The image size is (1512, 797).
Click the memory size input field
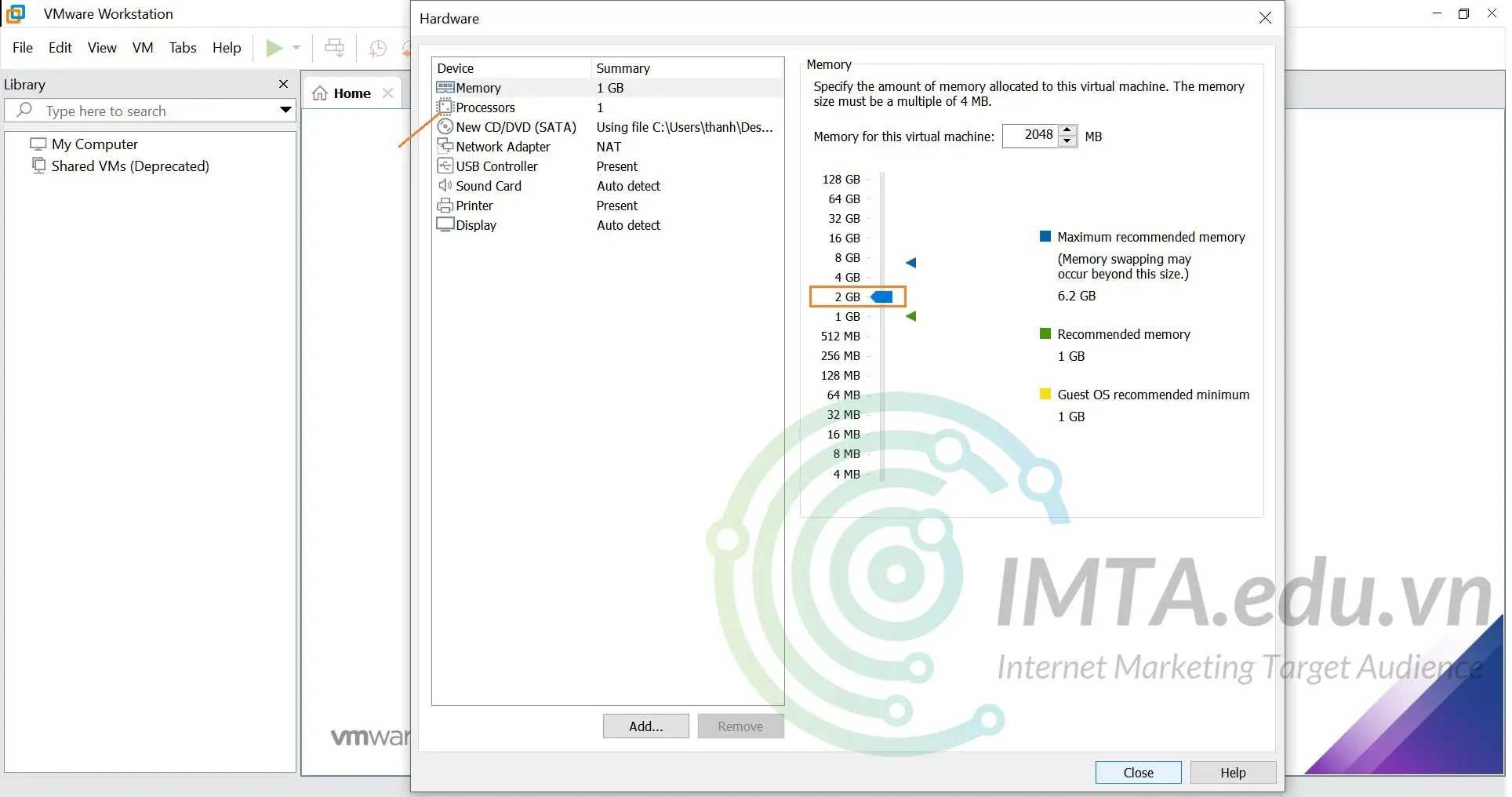[x=1030, y=136]
